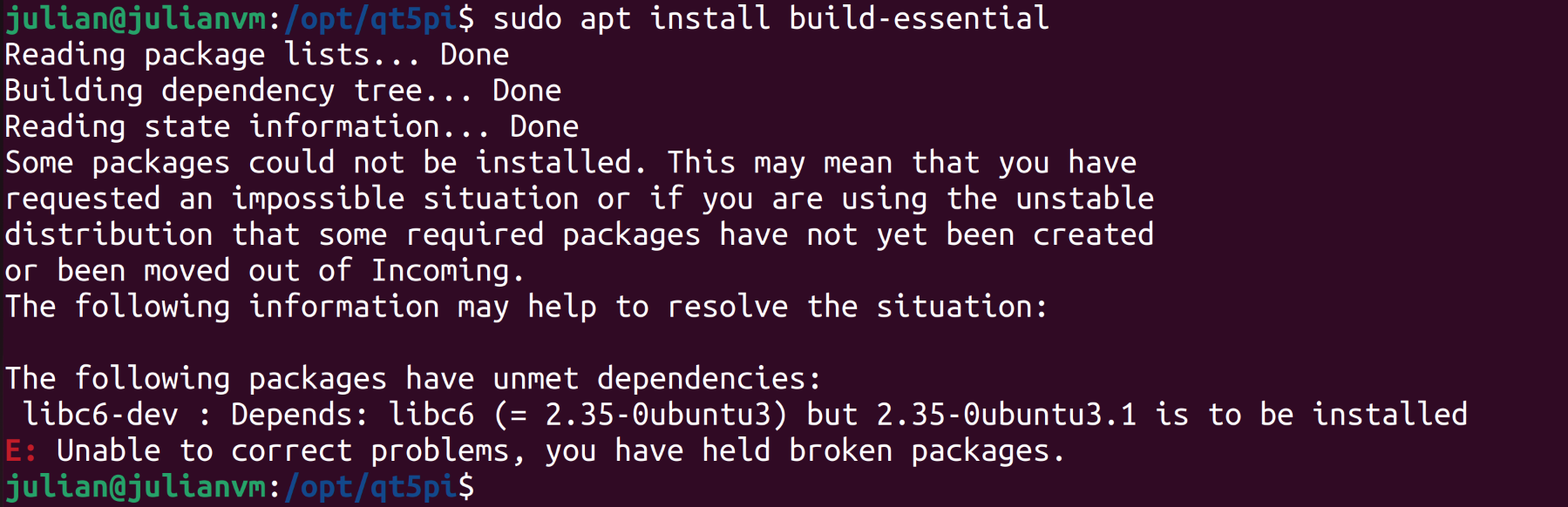Click the word sudo in the command

coord(527,18)
